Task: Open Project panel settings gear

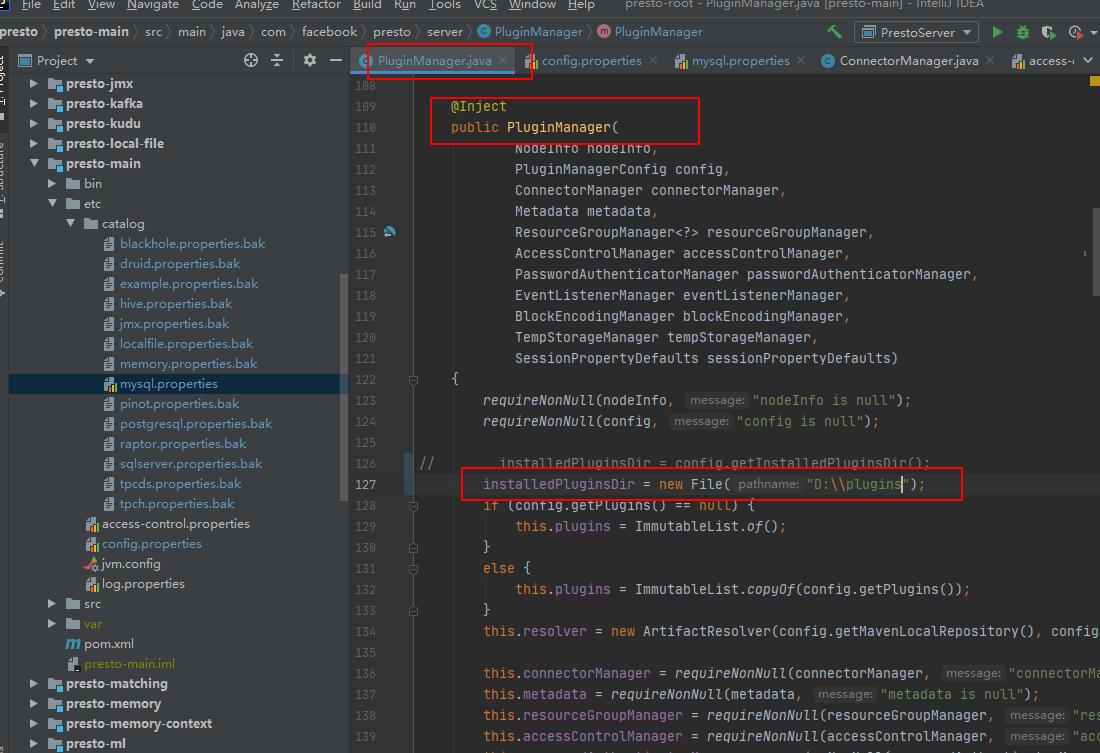Action: (309, 60)
